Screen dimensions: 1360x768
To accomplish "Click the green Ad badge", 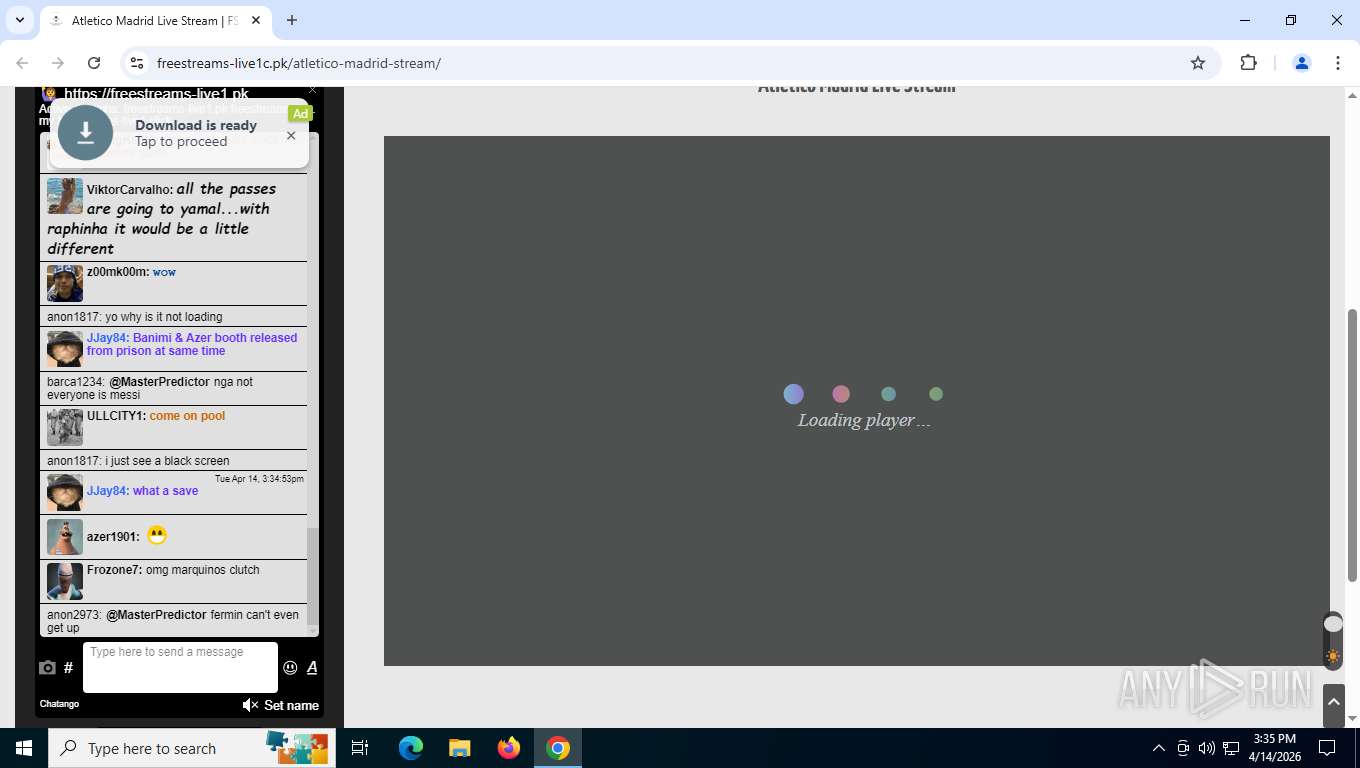I will (300, 114).
